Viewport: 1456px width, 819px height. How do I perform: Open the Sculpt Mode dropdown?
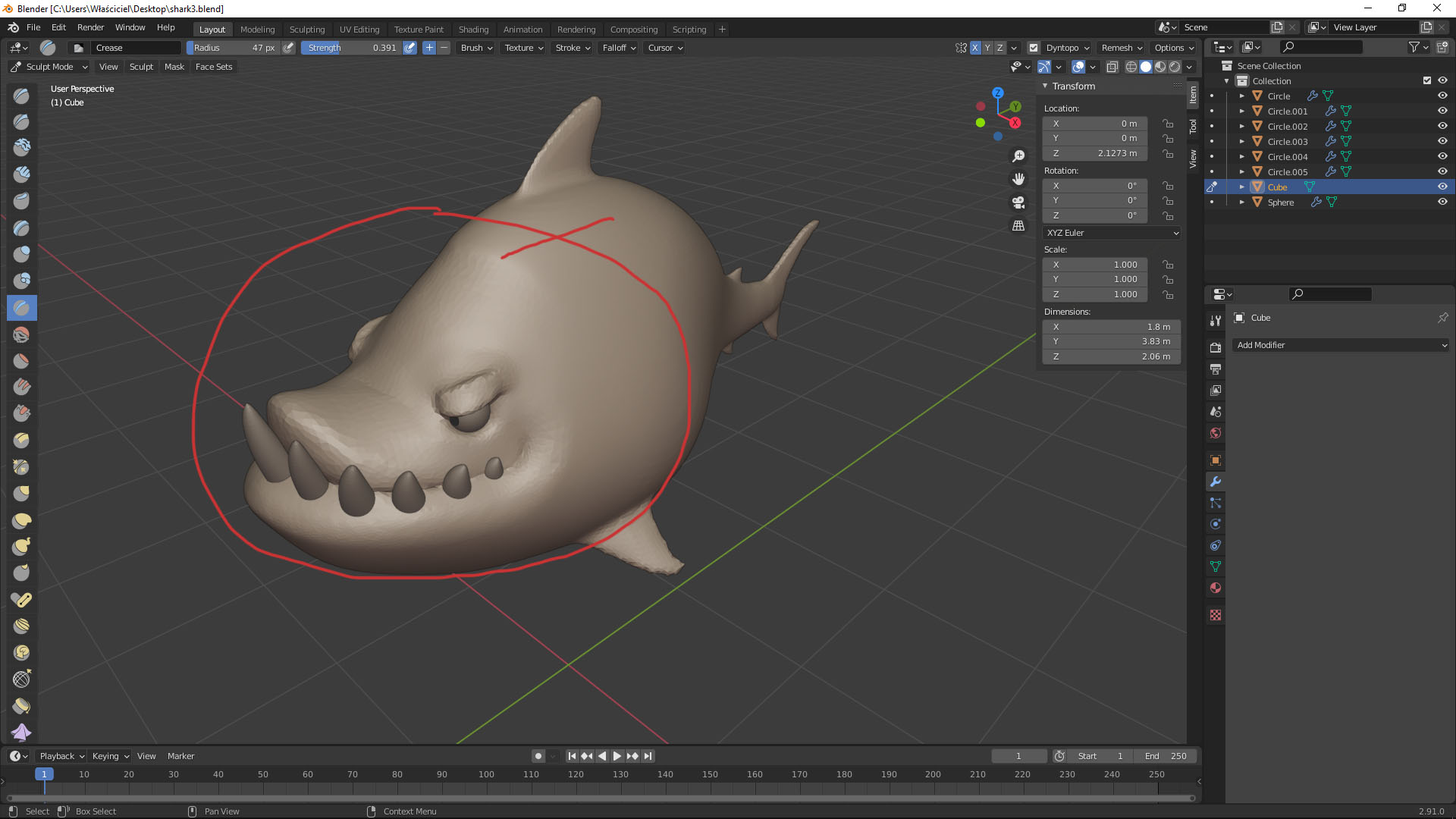point(50,67)
